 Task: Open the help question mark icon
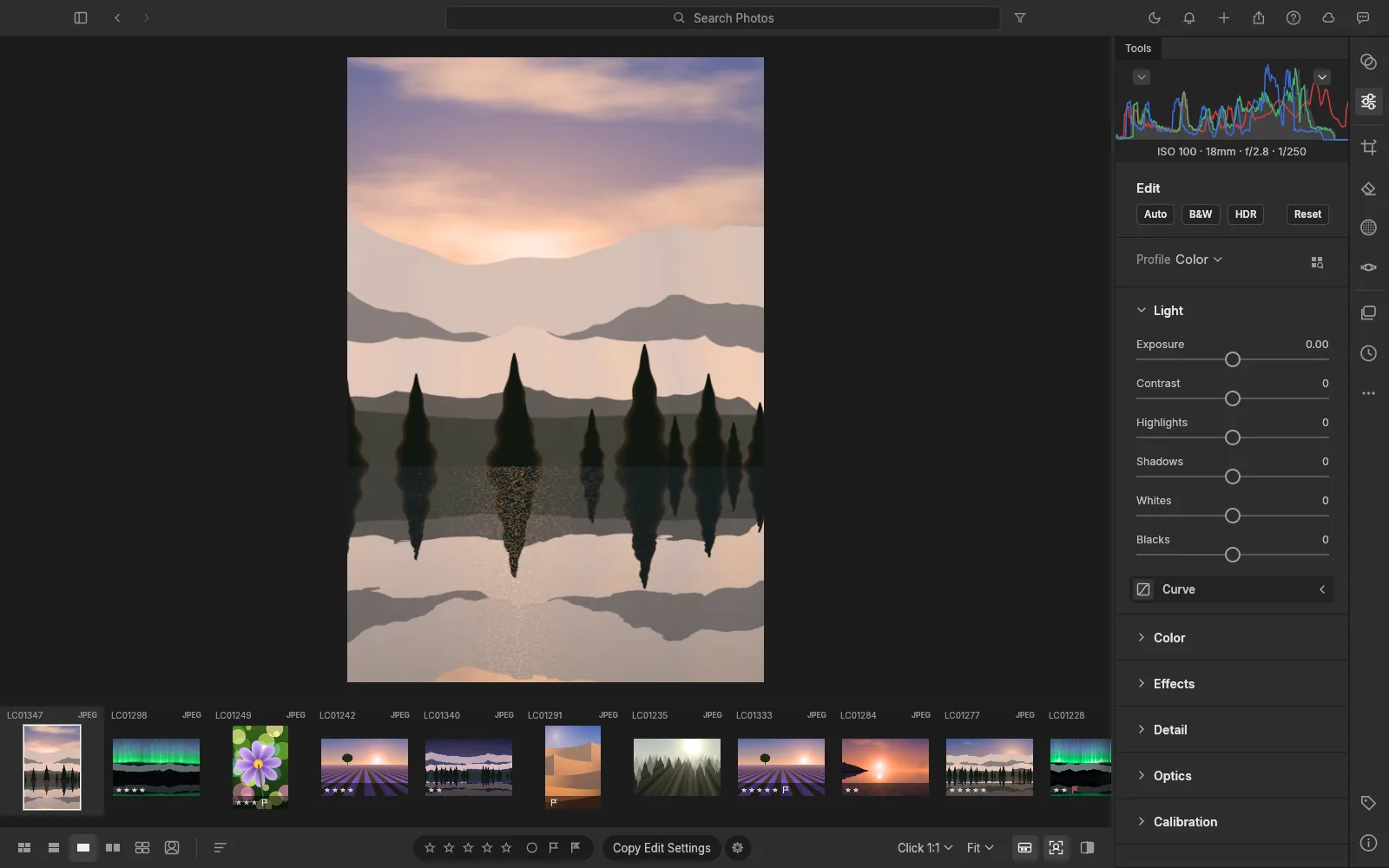pos(1294,17)
